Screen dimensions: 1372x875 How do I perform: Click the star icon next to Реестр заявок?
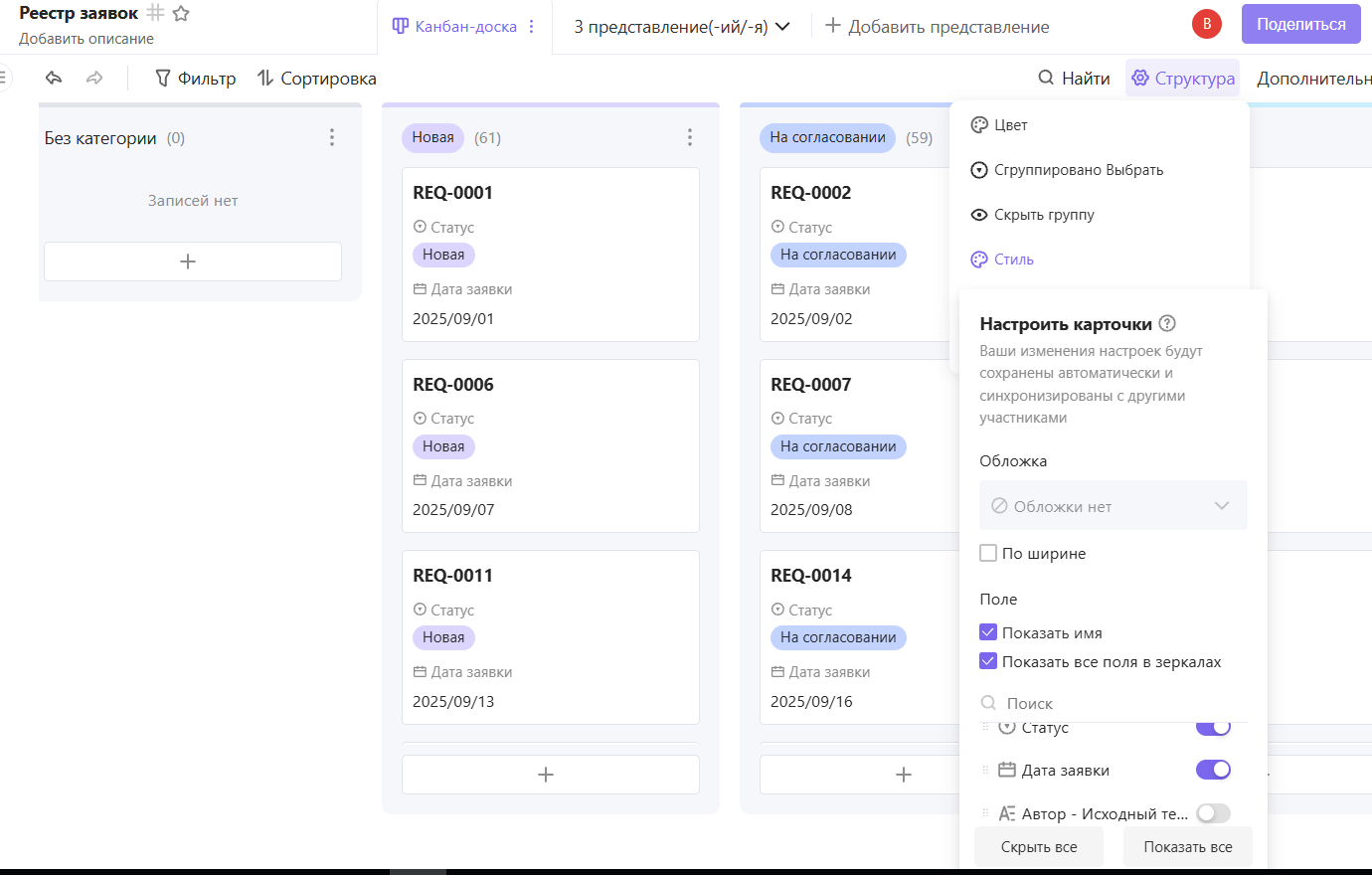coord(181,14)
